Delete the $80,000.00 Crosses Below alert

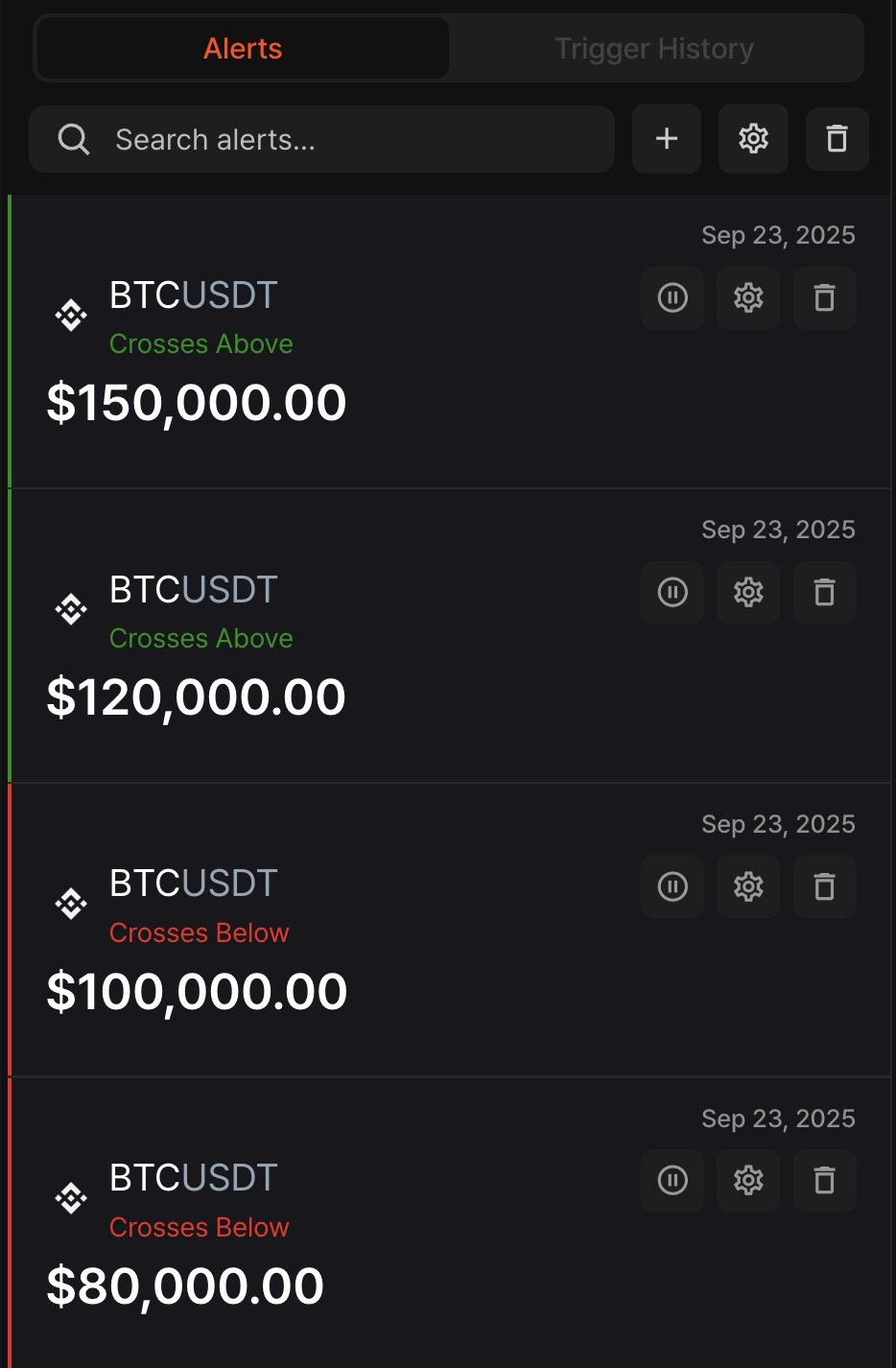coord(824,1180)
